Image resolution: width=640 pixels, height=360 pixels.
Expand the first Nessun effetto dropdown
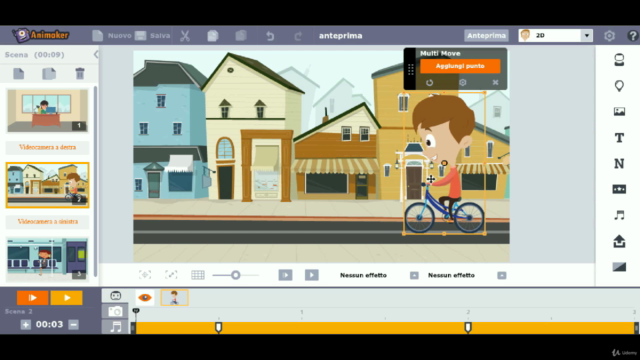point(414,276)
